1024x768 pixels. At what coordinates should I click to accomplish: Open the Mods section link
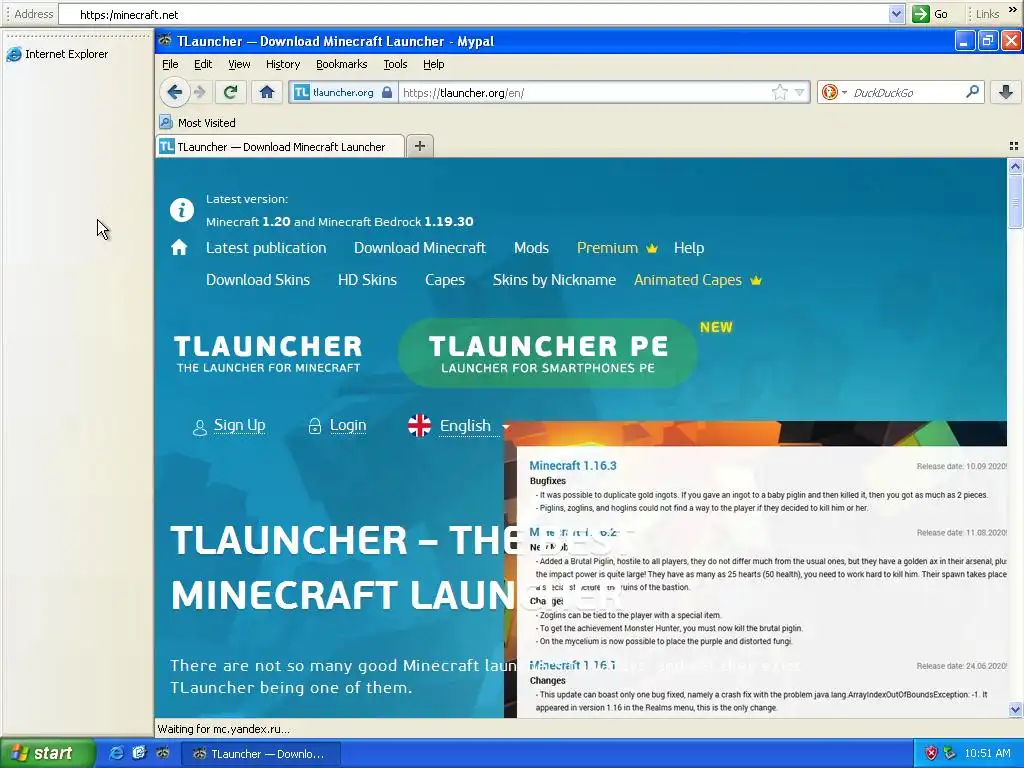click(531, 248)
